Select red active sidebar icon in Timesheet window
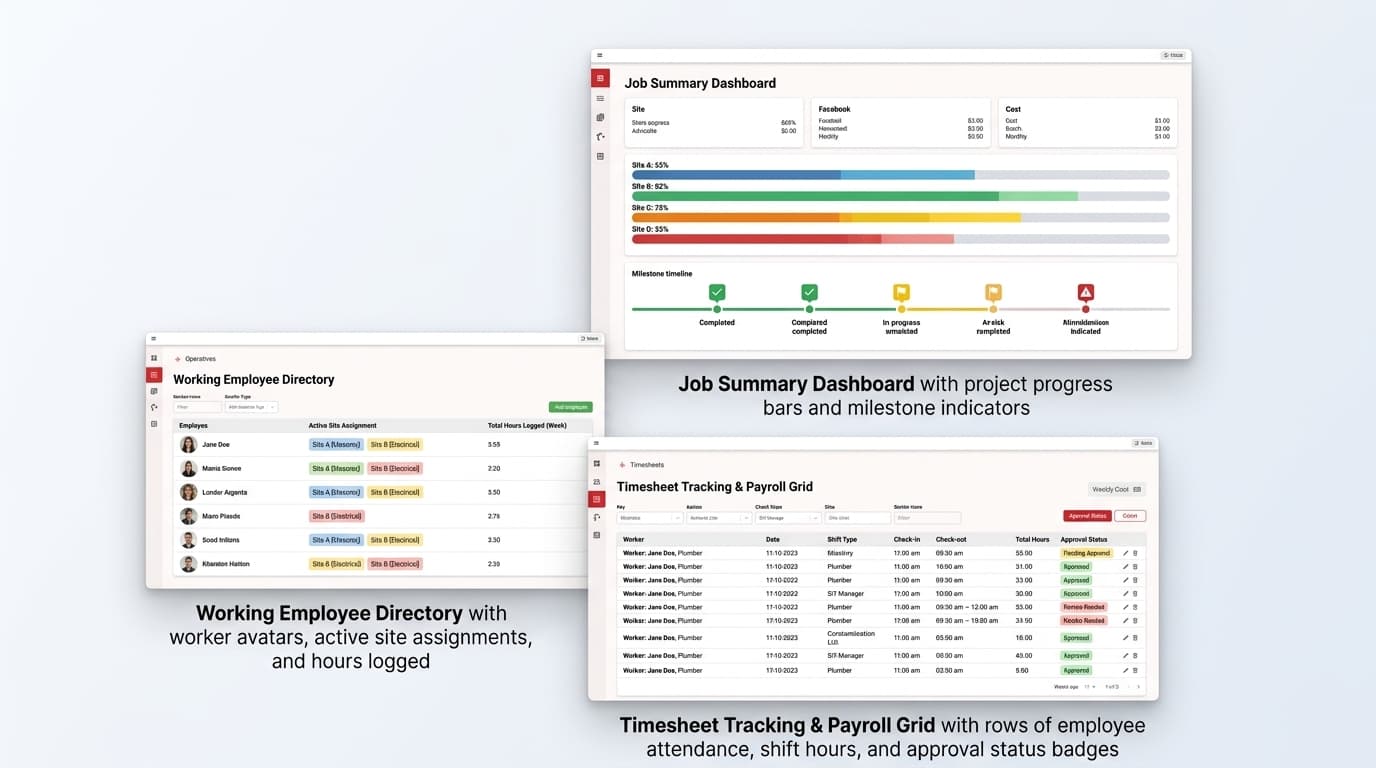 [597, 499]
